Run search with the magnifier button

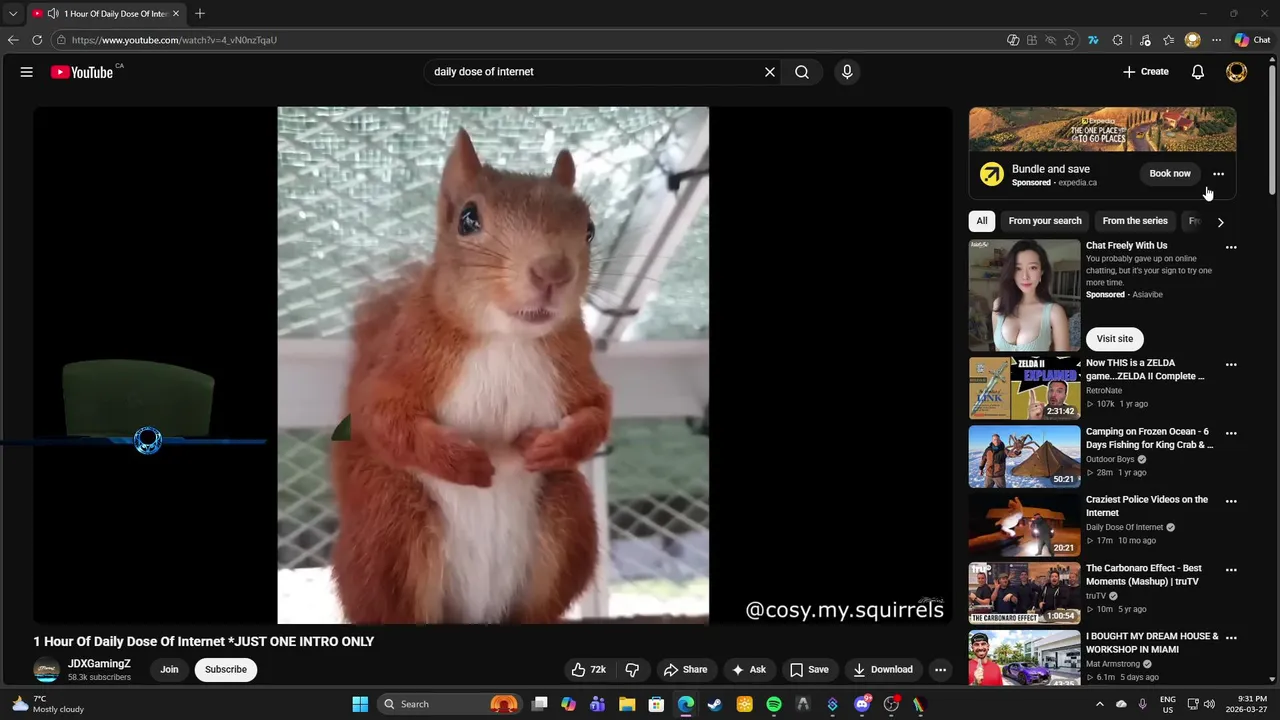(x=802, y=72)
